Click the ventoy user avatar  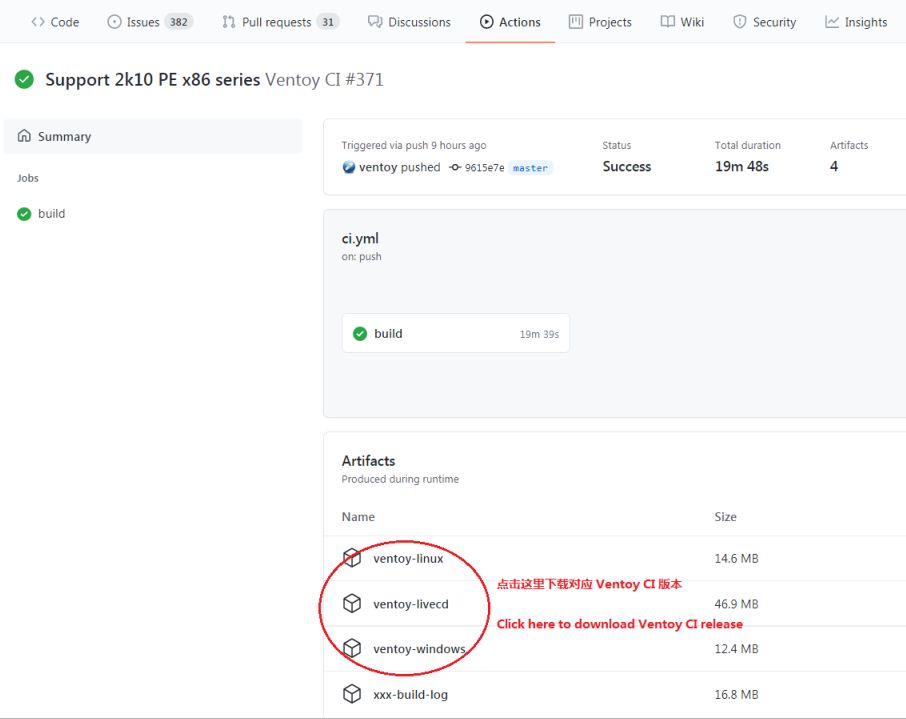348,167
